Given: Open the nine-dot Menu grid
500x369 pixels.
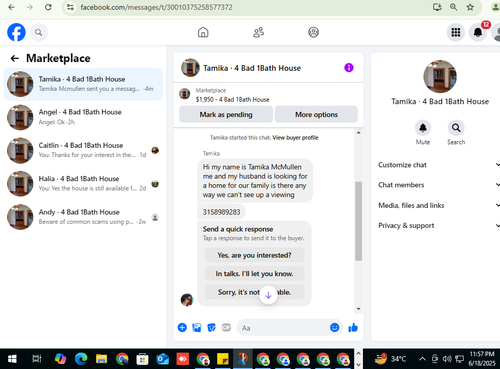Looking at the screenshot, I should click(456, 32).
